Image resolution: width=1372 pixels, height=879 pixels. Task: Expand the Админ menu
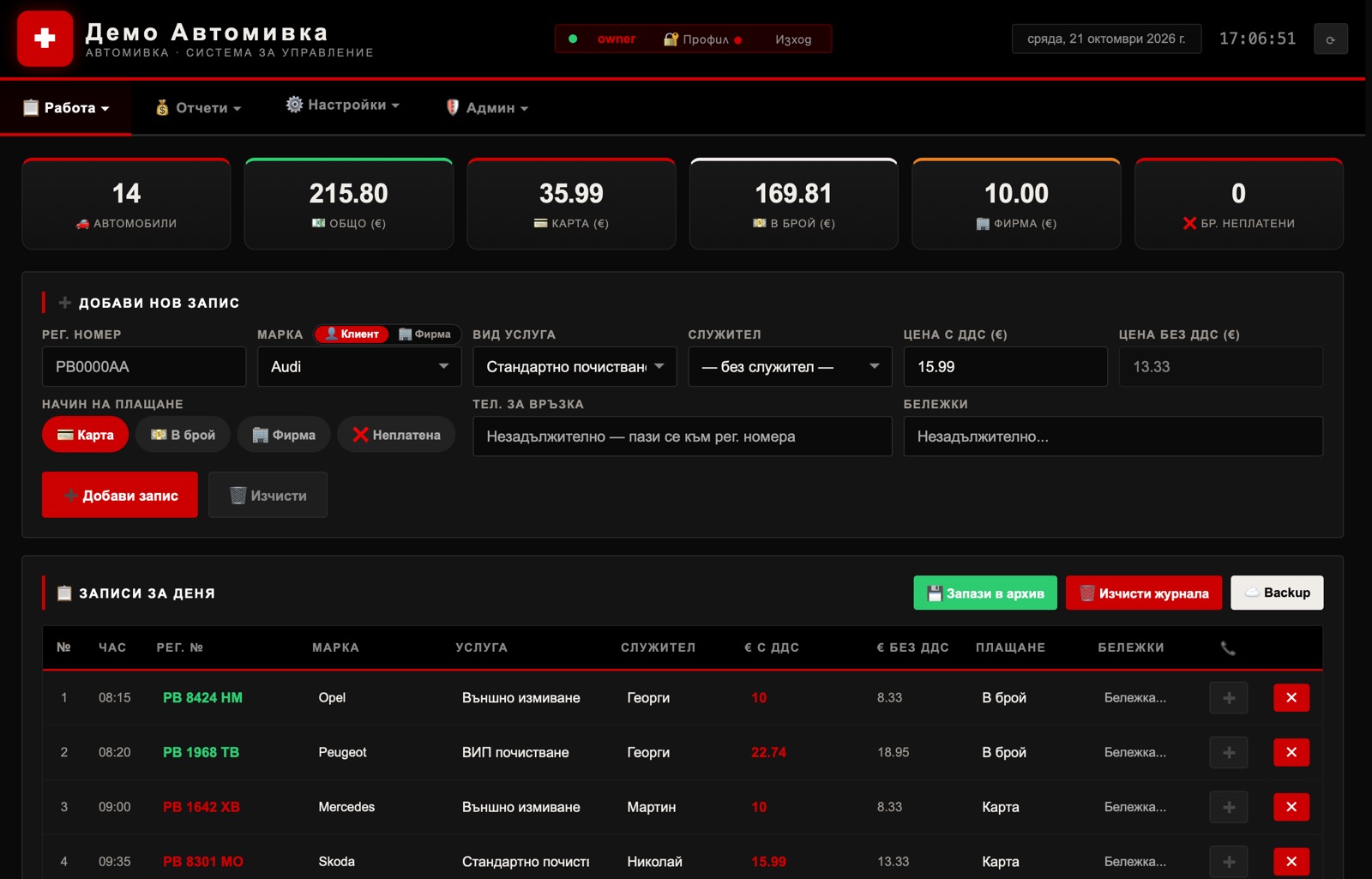487,108
